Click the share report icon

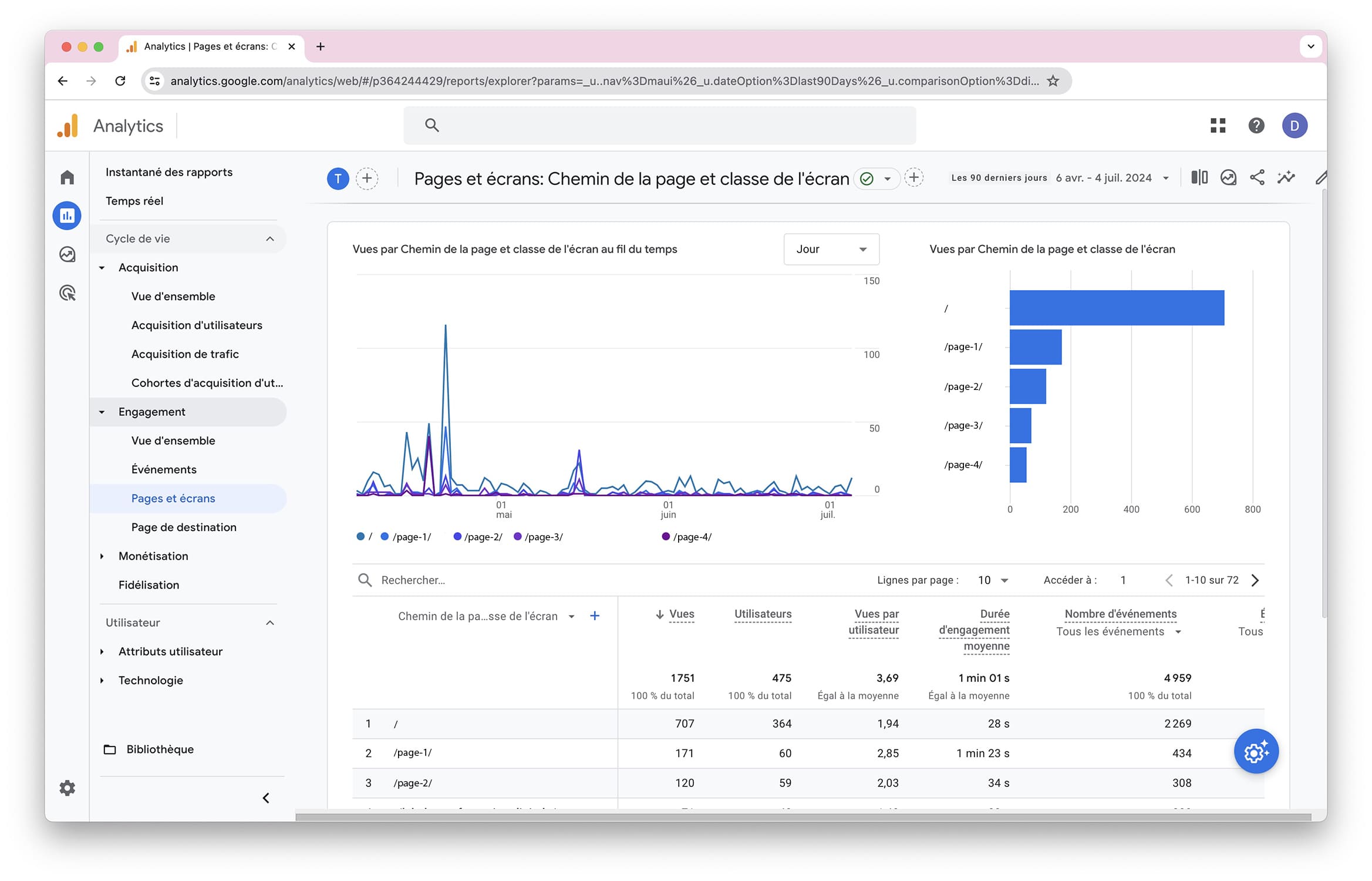coord(1258,177)
